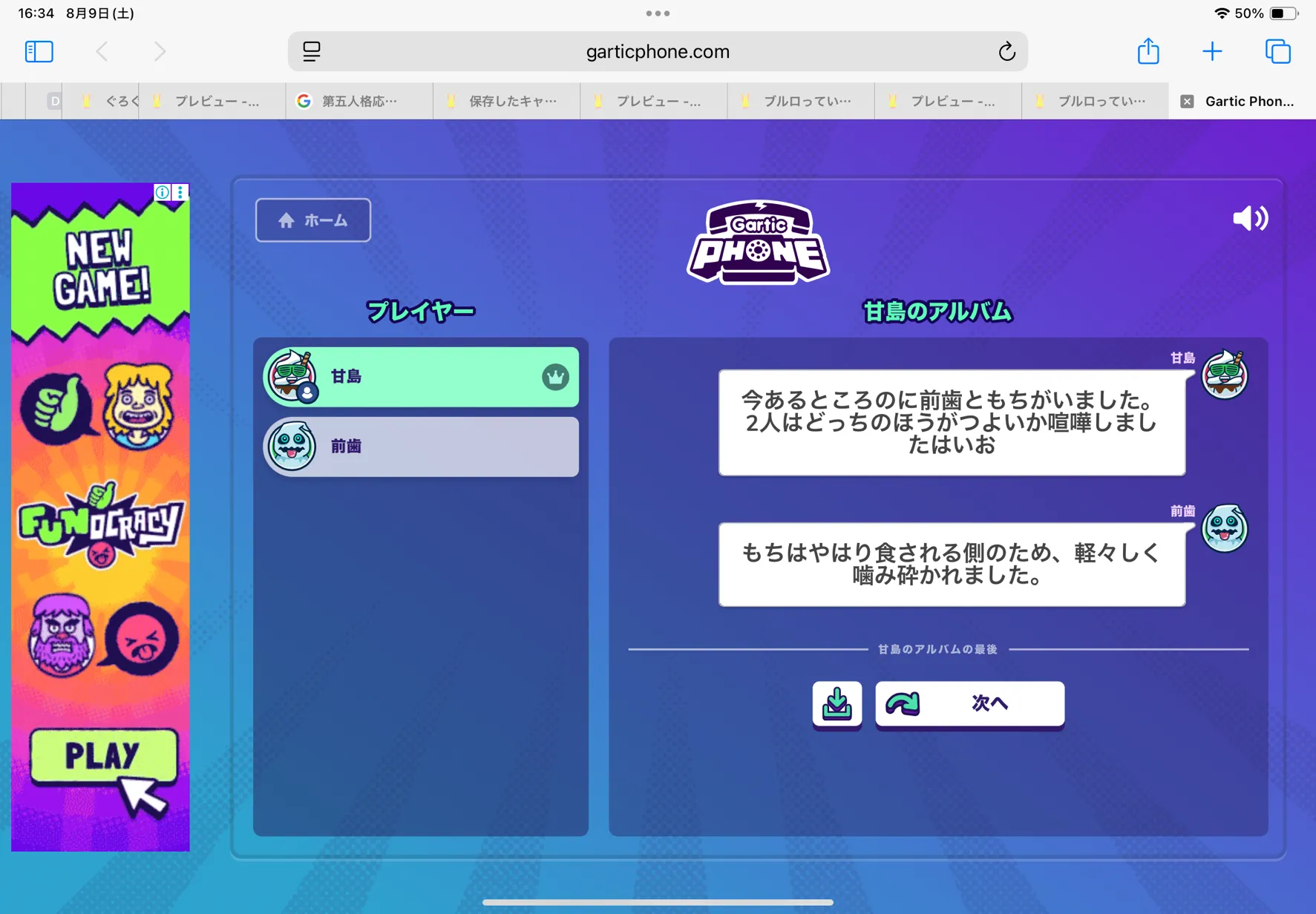Image resolution: width=1316 pixels, height=914 pixels.
Task: Open the small D tab
Action: (x=53, y=101)
